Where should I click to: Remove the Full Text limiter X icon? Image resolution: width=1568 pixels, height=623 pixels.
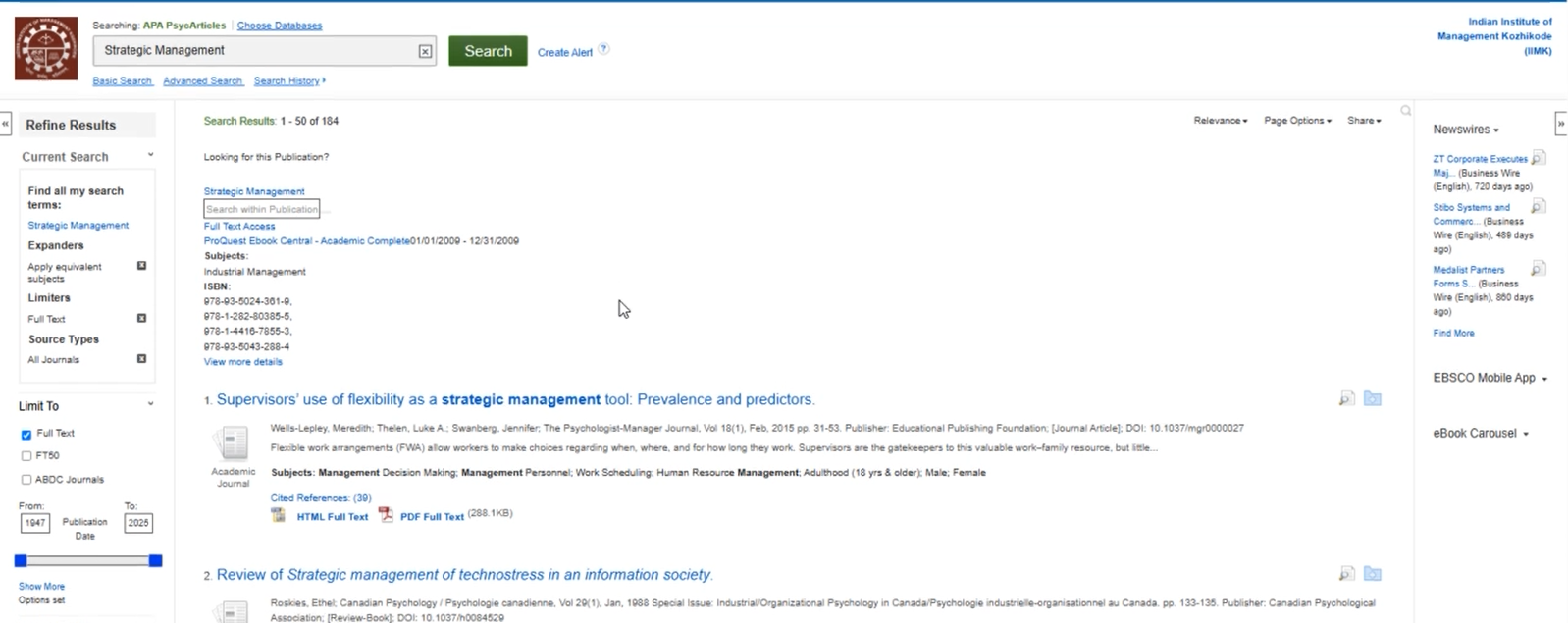(141, 318)
